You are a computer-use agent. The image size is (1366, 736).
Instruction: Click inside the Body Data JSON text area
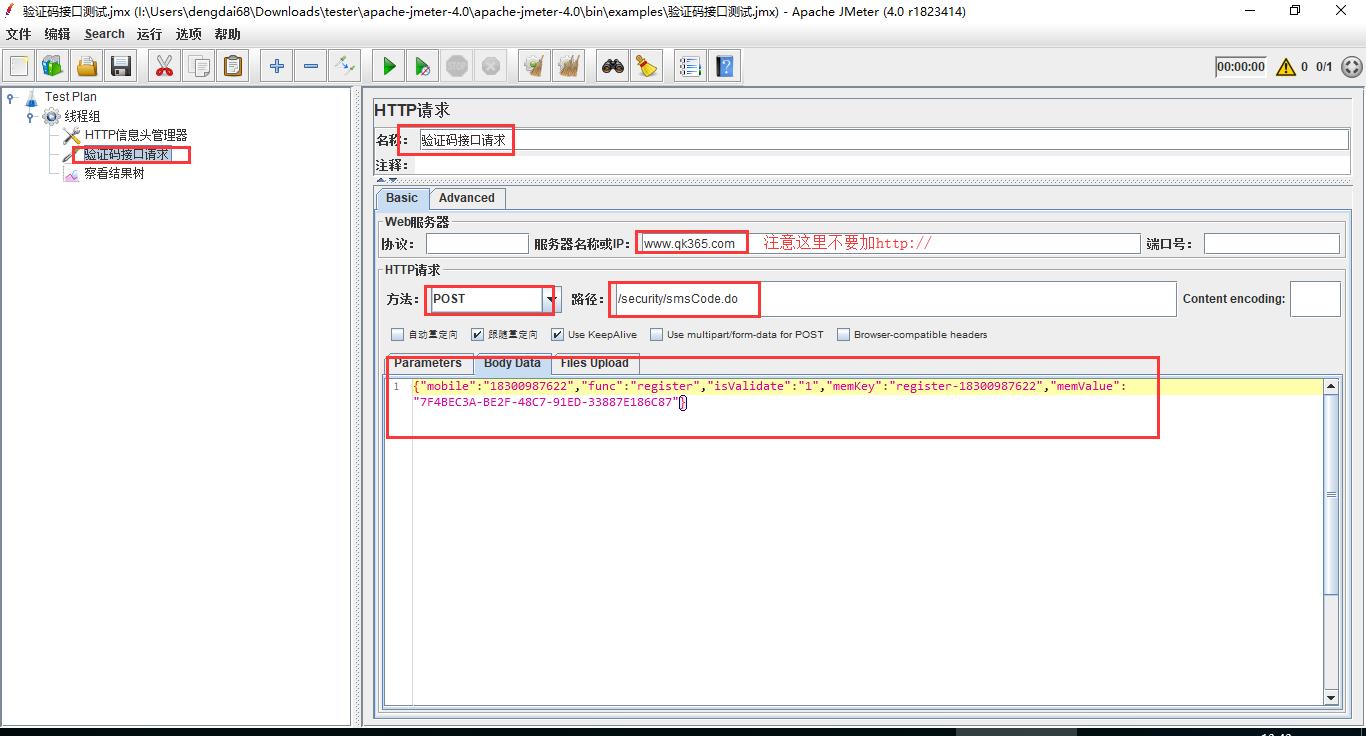[x=867, y=541]
